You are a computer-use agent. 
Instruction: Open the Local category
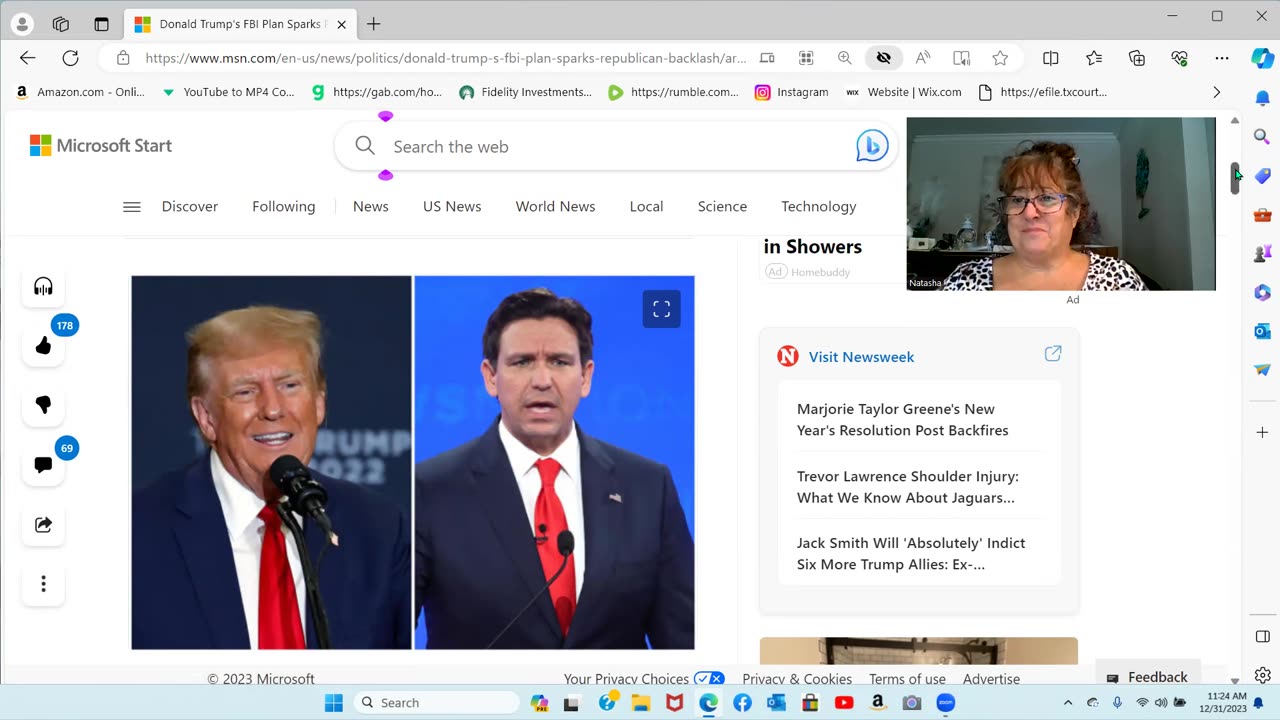coord(646,207)
